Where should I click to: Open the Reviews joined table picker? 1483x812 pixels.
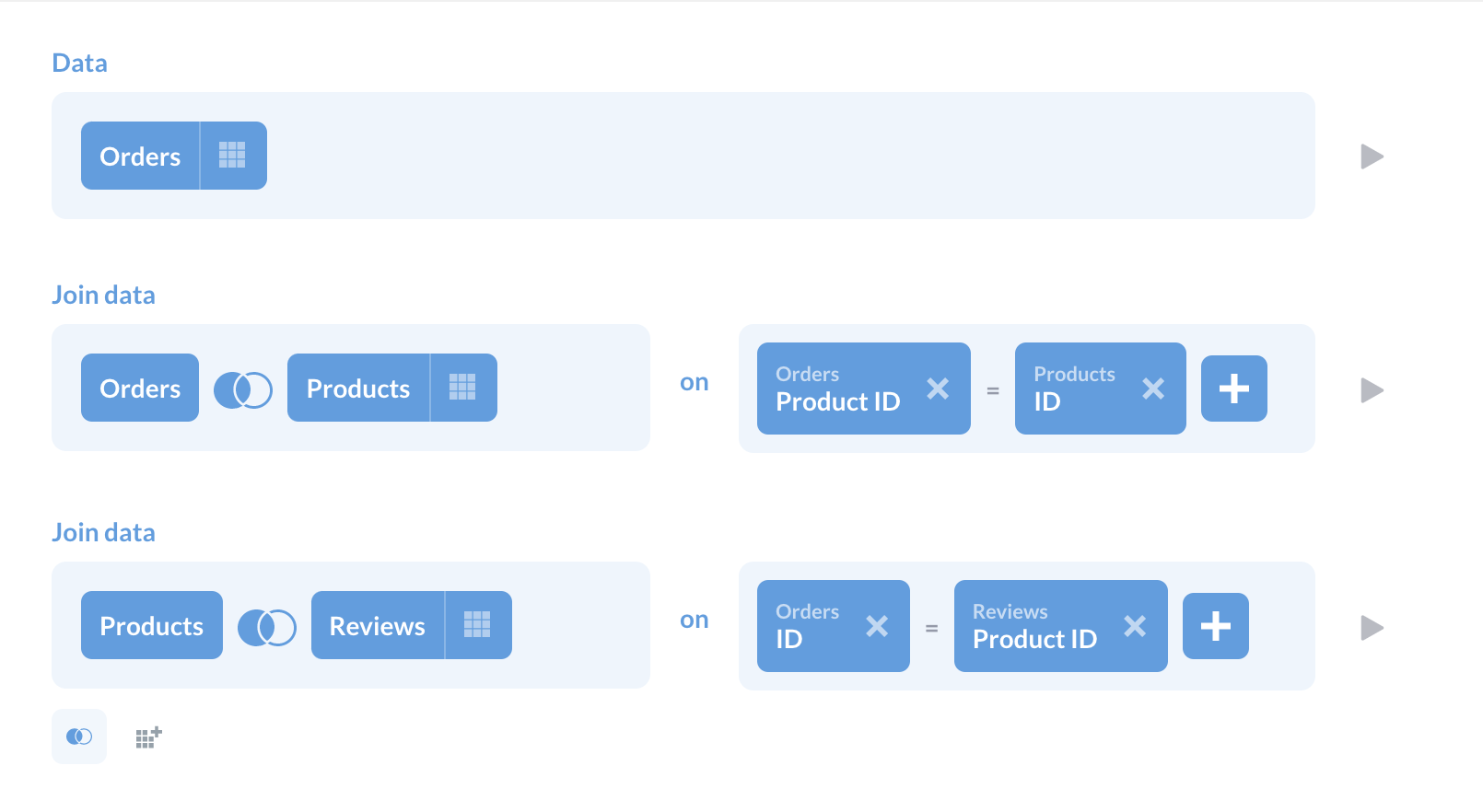click(x=378, y=625)
